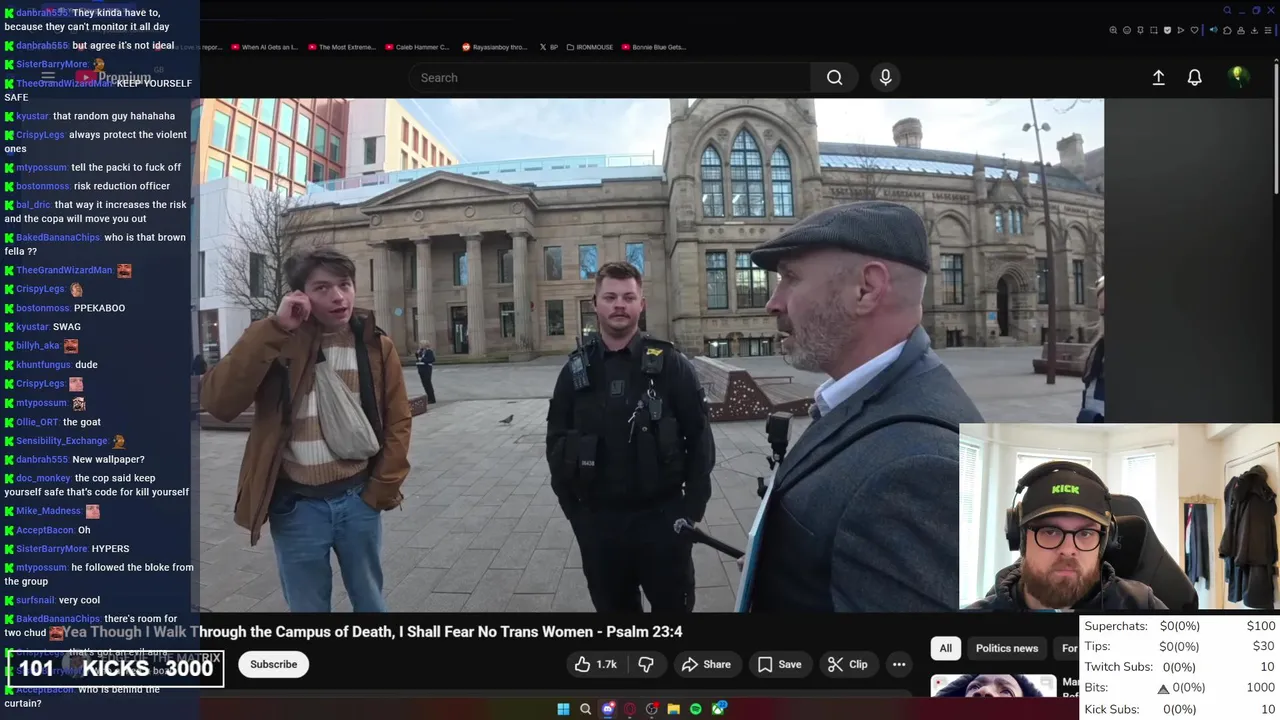Image resolution: width=1280 pixels, height=720 pixels.
Task: Select the All filter chip
Action: (945, 648)
